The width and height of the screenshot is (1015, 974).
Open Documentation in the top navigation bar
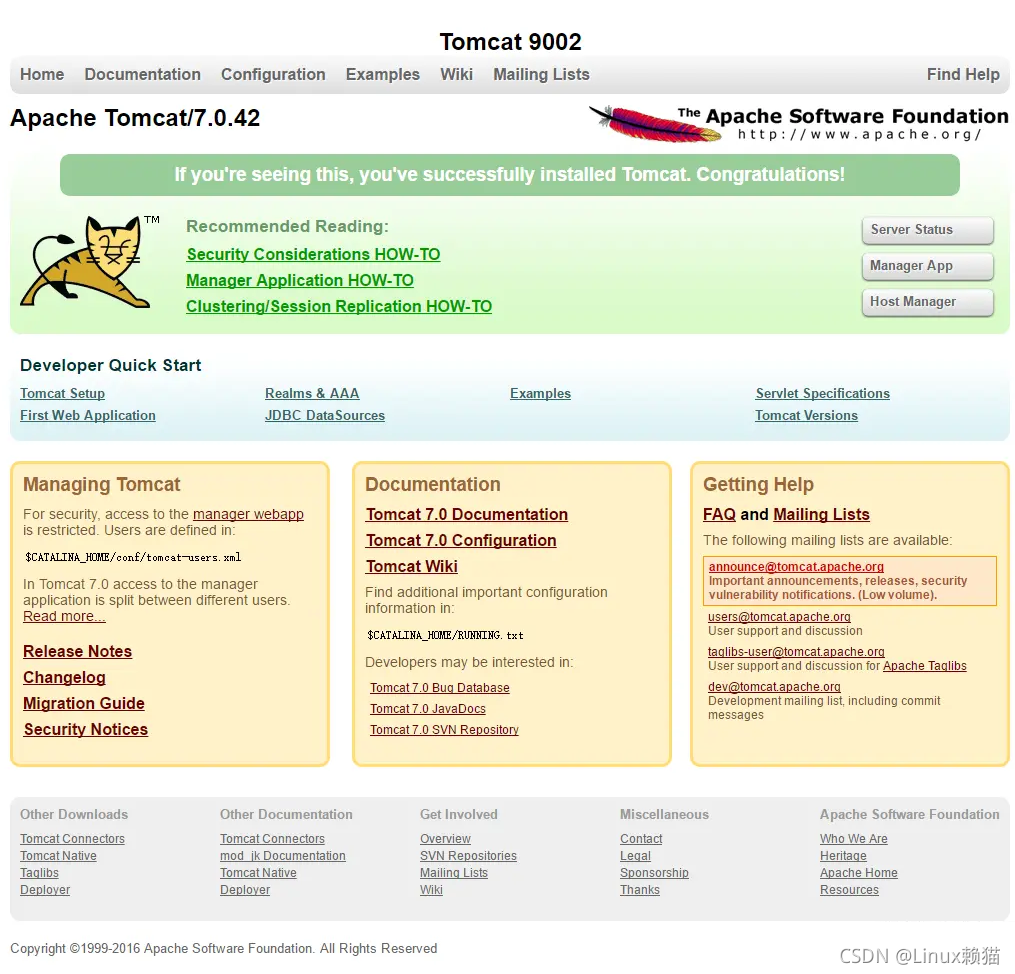(142, 74)
